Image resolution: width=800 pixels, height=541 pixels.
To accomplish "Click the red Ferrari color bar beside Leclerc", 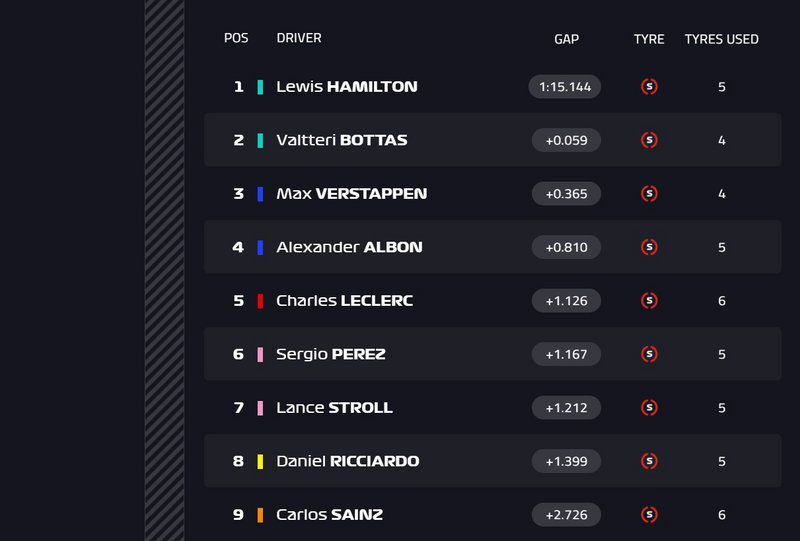I will click(x=260, y=301).
